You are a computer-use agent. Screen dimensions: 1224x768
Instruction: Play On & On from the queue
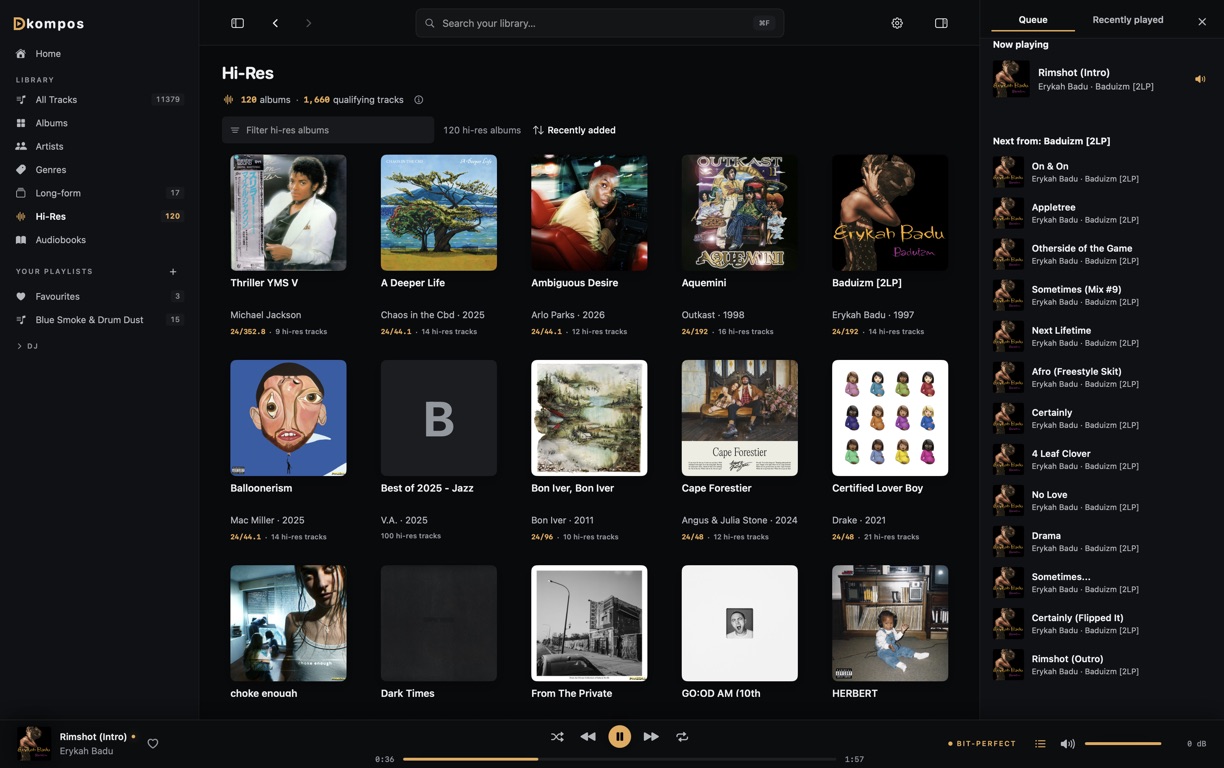[x=1101, y=172]
